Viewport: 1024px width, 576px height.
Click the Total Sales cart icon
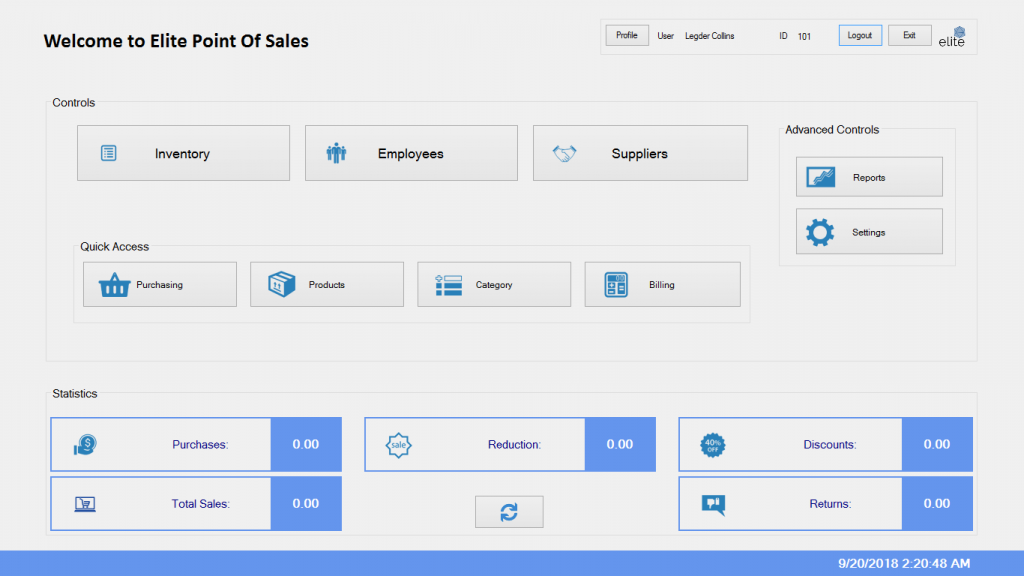[86, 503]
